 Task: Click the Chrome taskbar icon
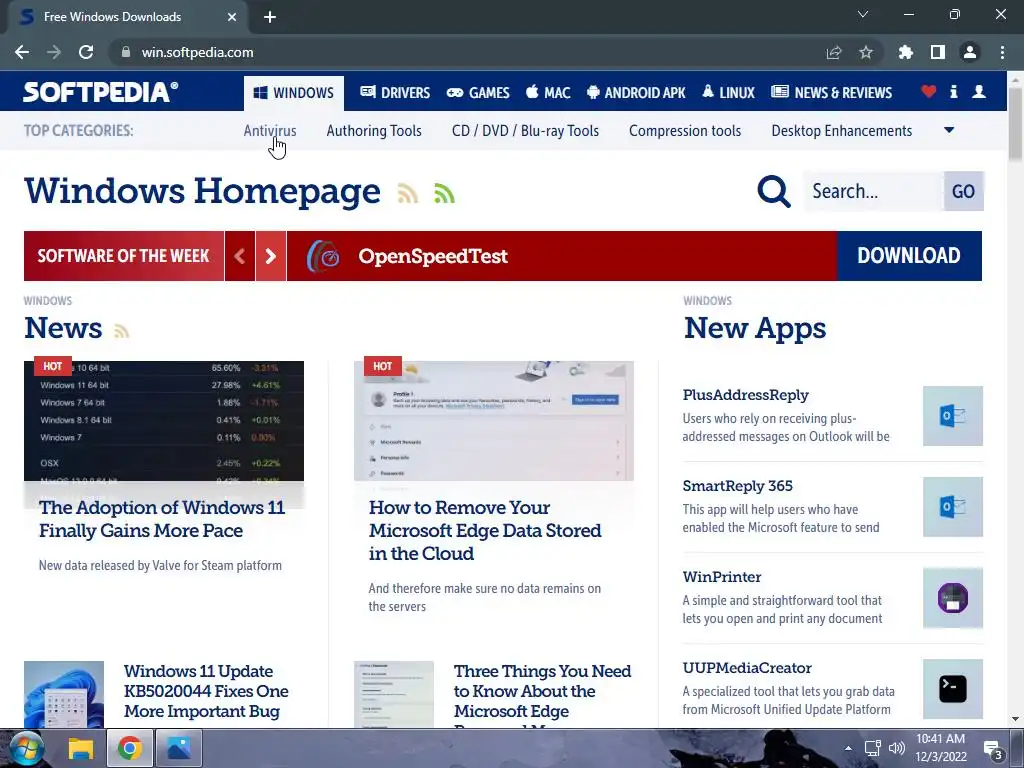tap(130, 748)
